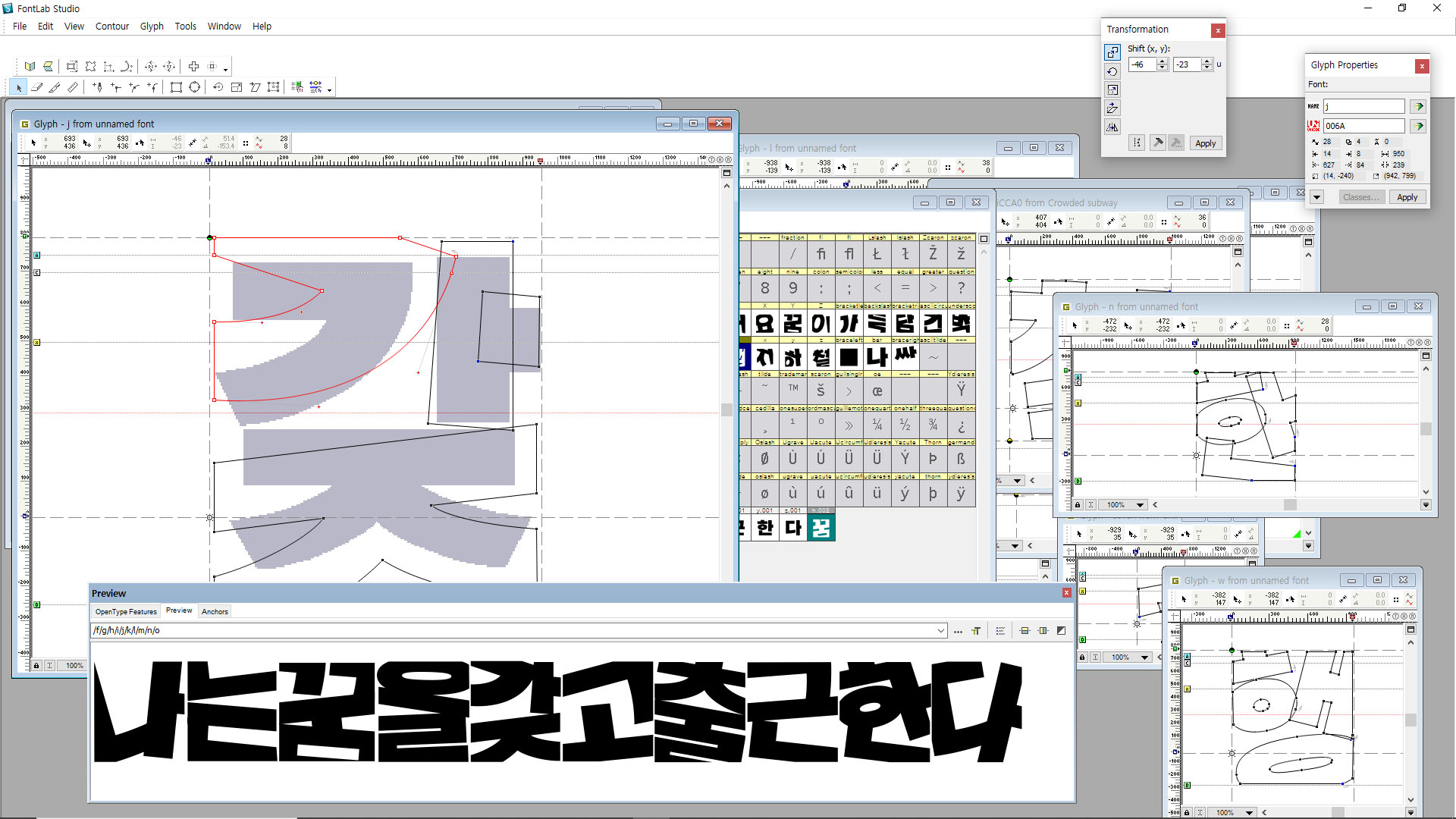
Task: Toggle the lock icon at the glyph j window bottom
Action: coord(36,665)
